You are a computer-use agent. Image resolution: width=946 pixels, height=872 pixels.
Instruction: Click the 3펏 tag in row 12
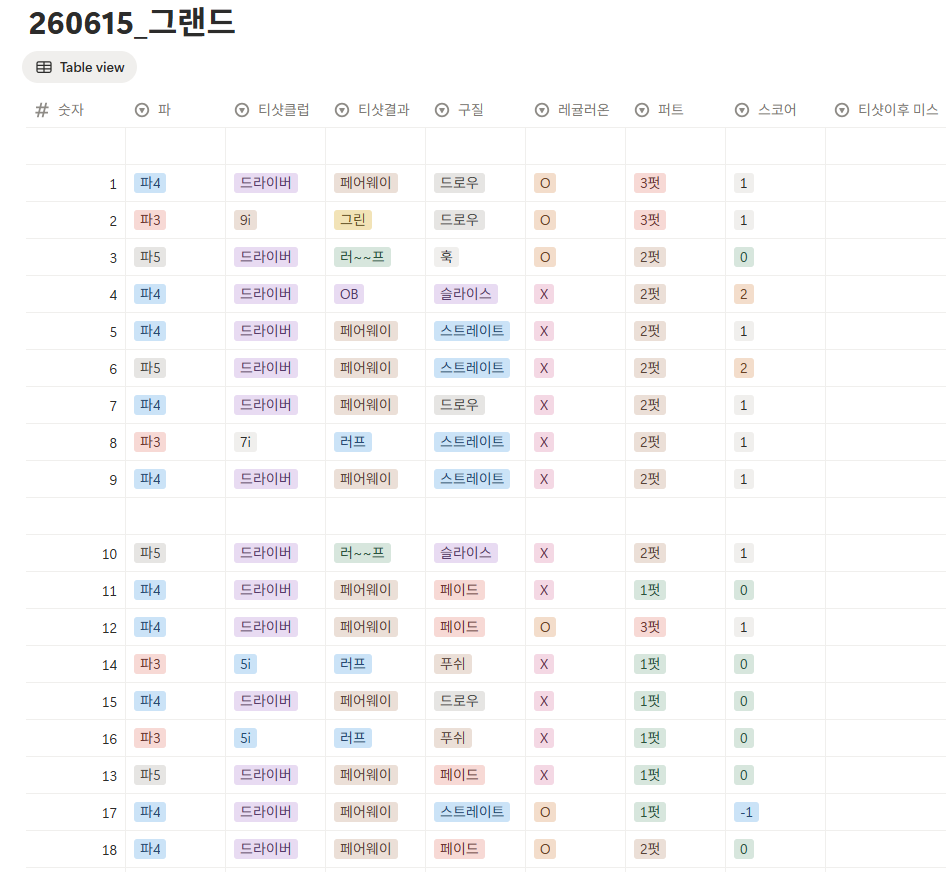tap(650, 627)
